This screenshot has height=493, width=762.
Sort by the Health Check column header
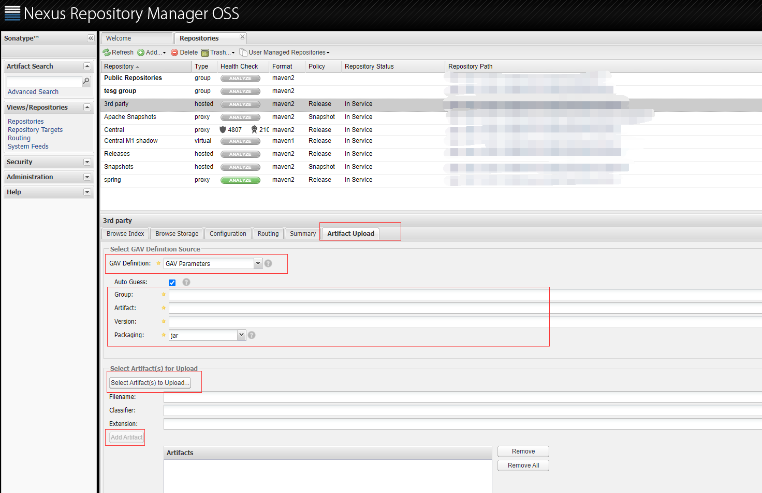pos(243,67)
